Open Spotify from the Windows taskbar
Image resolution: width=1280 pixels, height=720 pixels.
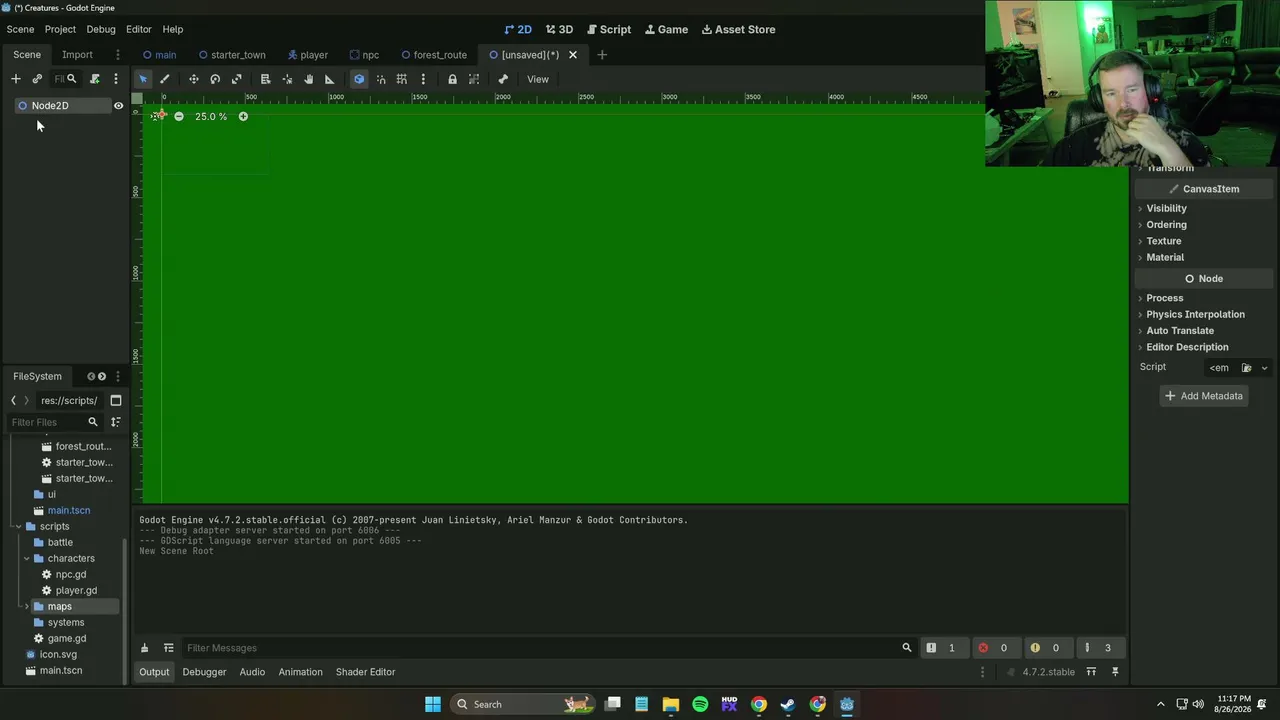coord(700,704)
